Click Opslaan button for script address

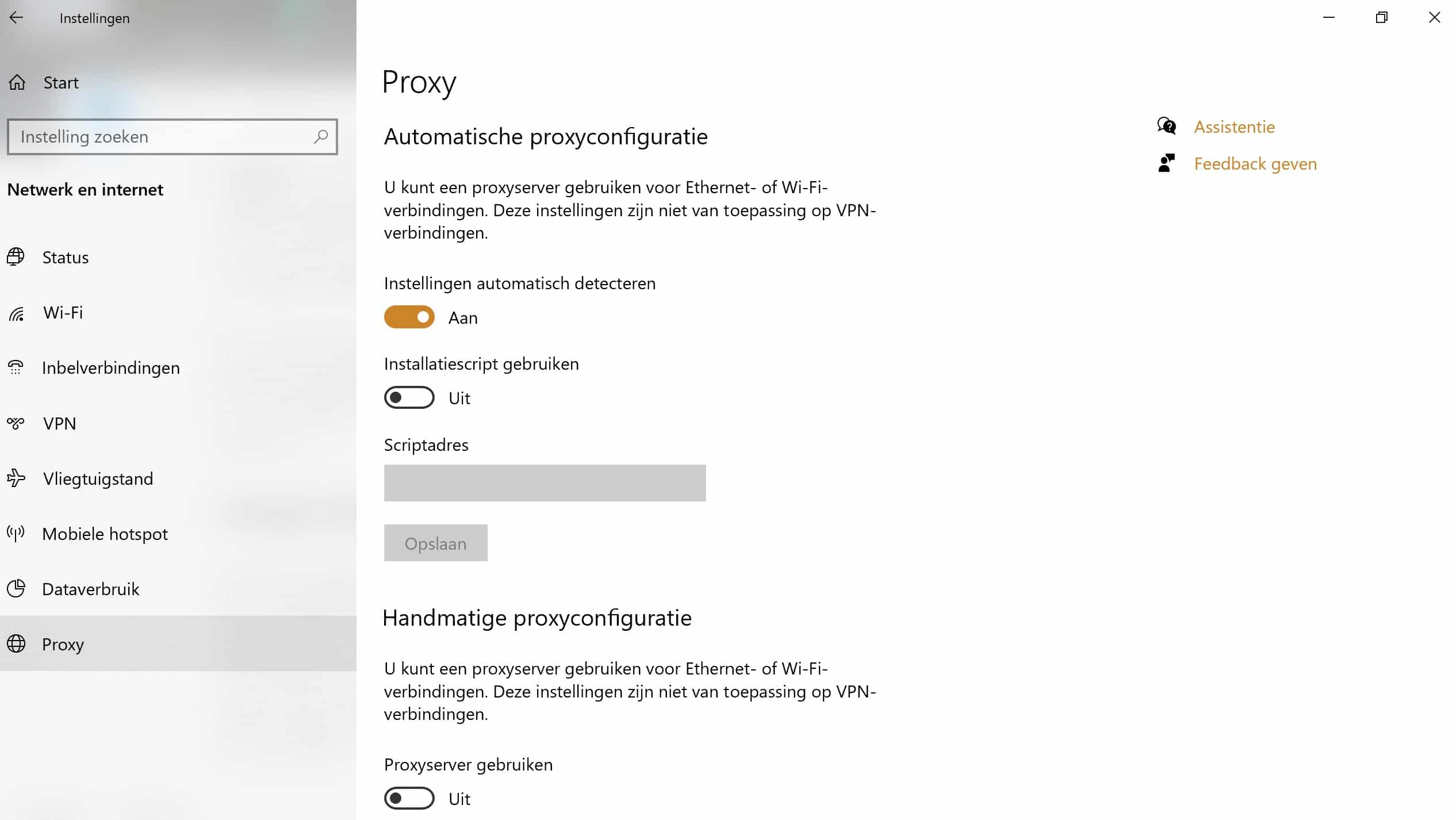436,542
